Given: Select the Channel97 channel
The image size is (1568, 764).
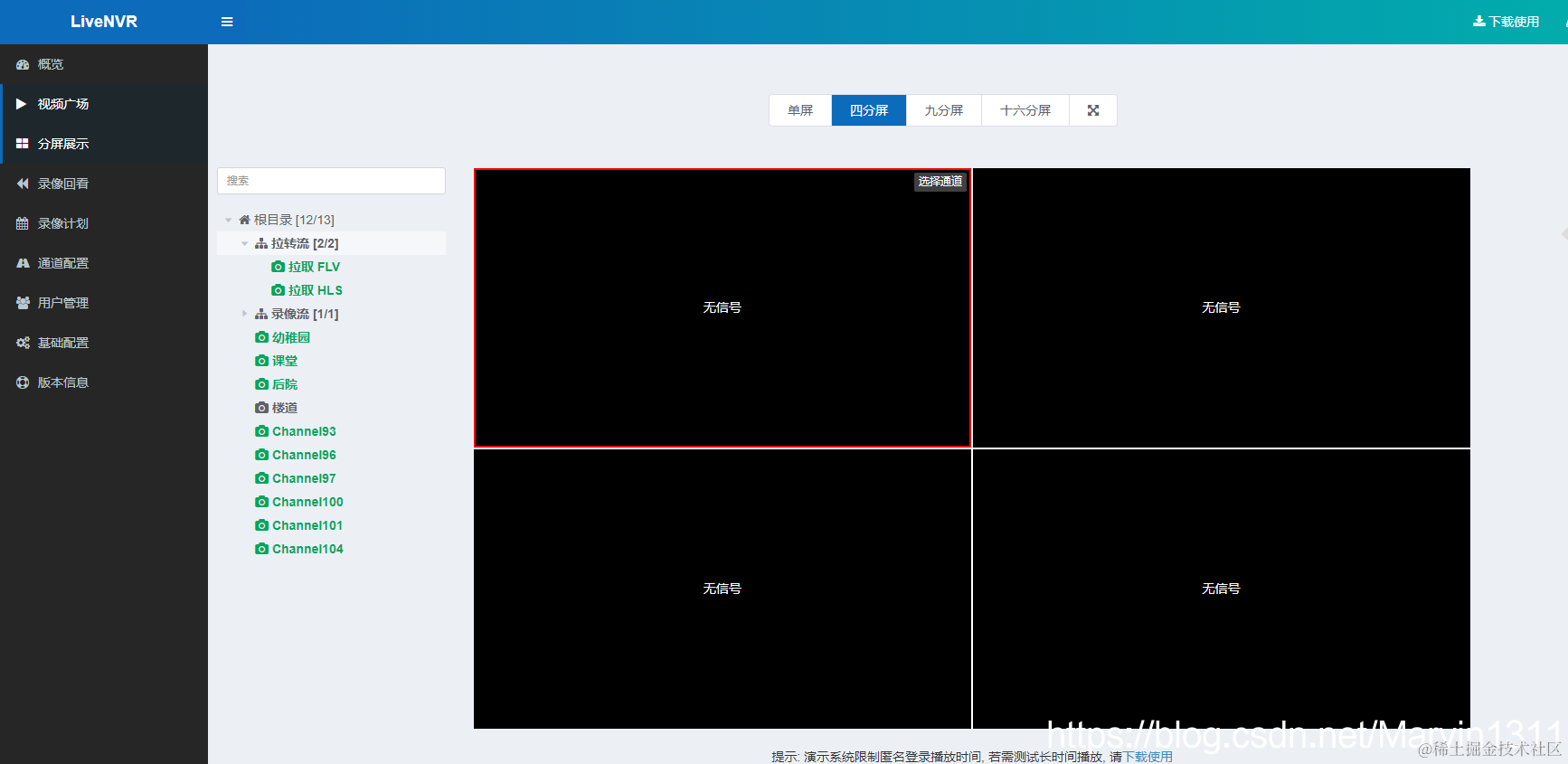Looking at the screenshot, I should click(304, 478).
